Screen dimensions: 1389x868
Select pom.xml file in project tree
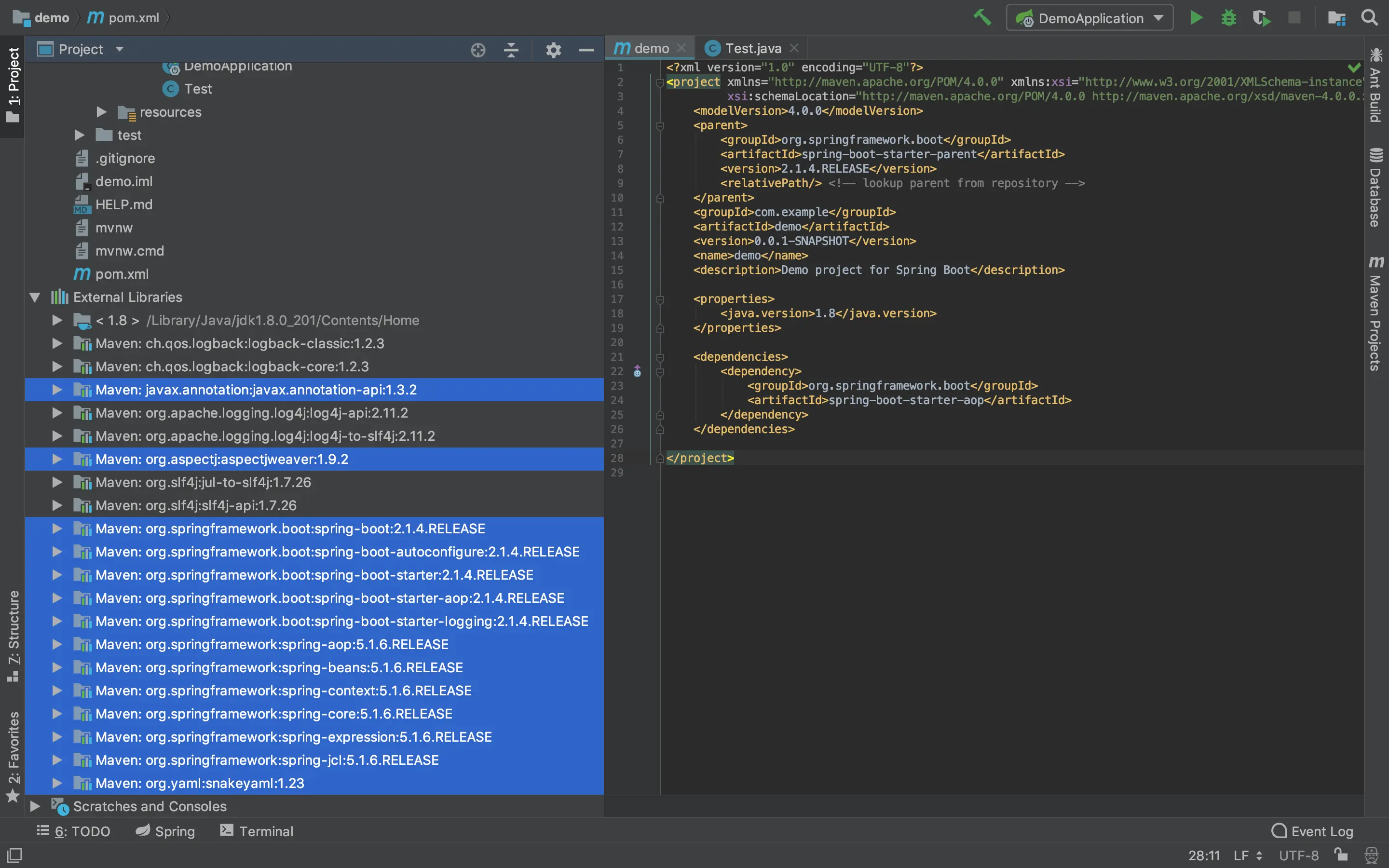122,274
